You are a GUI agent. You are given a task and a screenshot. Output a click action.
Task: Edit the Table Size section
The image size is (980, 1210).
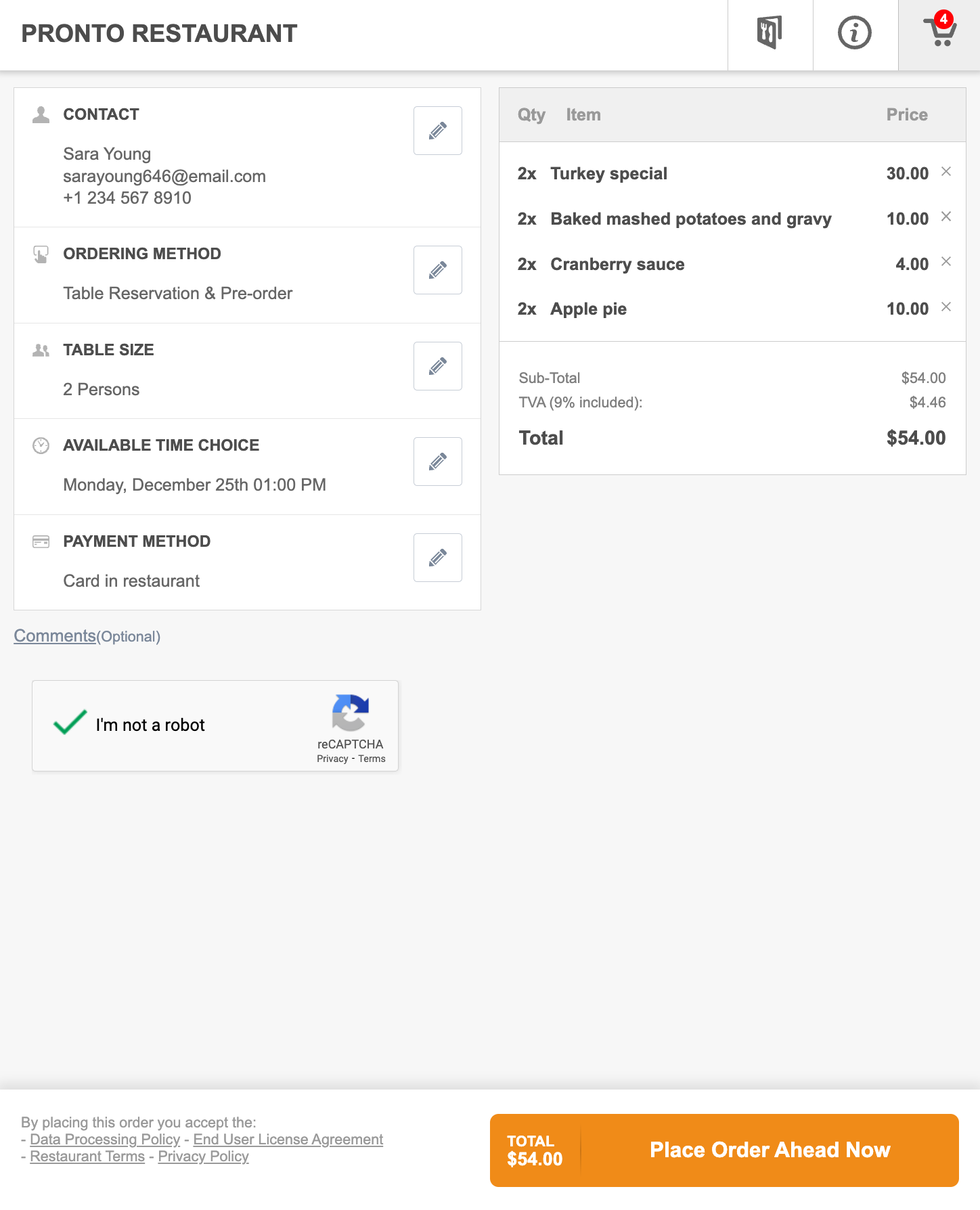(438, 366)
